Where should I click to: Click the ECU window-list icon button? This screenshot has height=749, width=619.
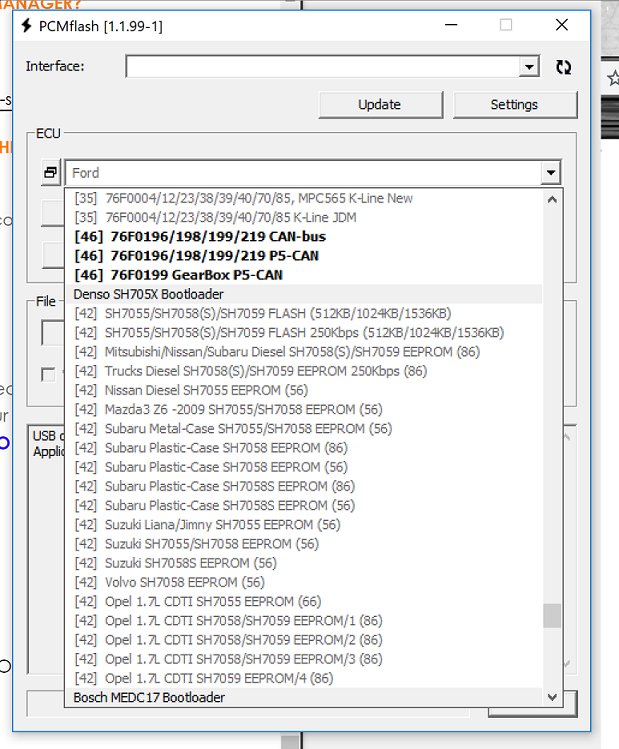(51, 172)
